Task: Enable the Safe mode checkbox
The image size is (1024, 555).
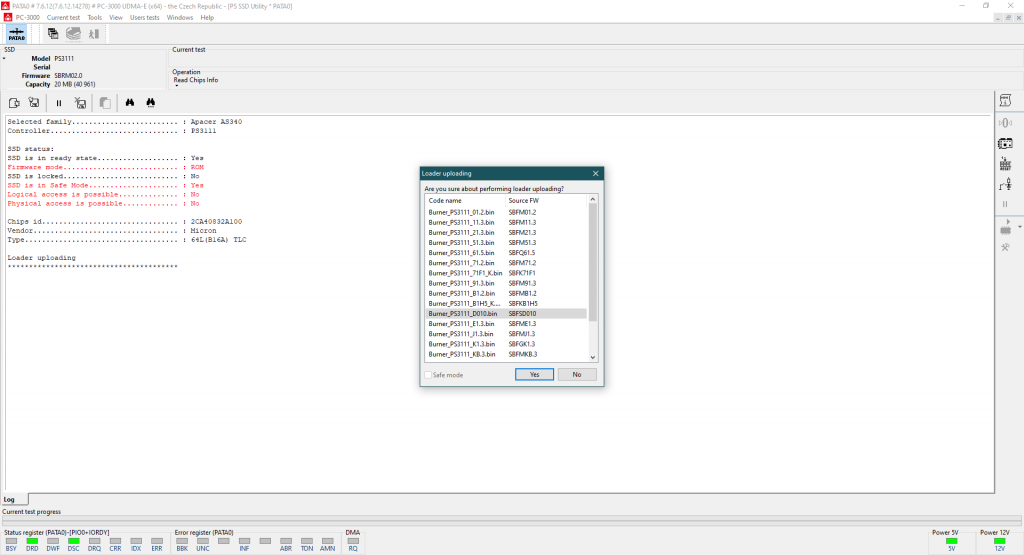Action: [x=428, y=375]
